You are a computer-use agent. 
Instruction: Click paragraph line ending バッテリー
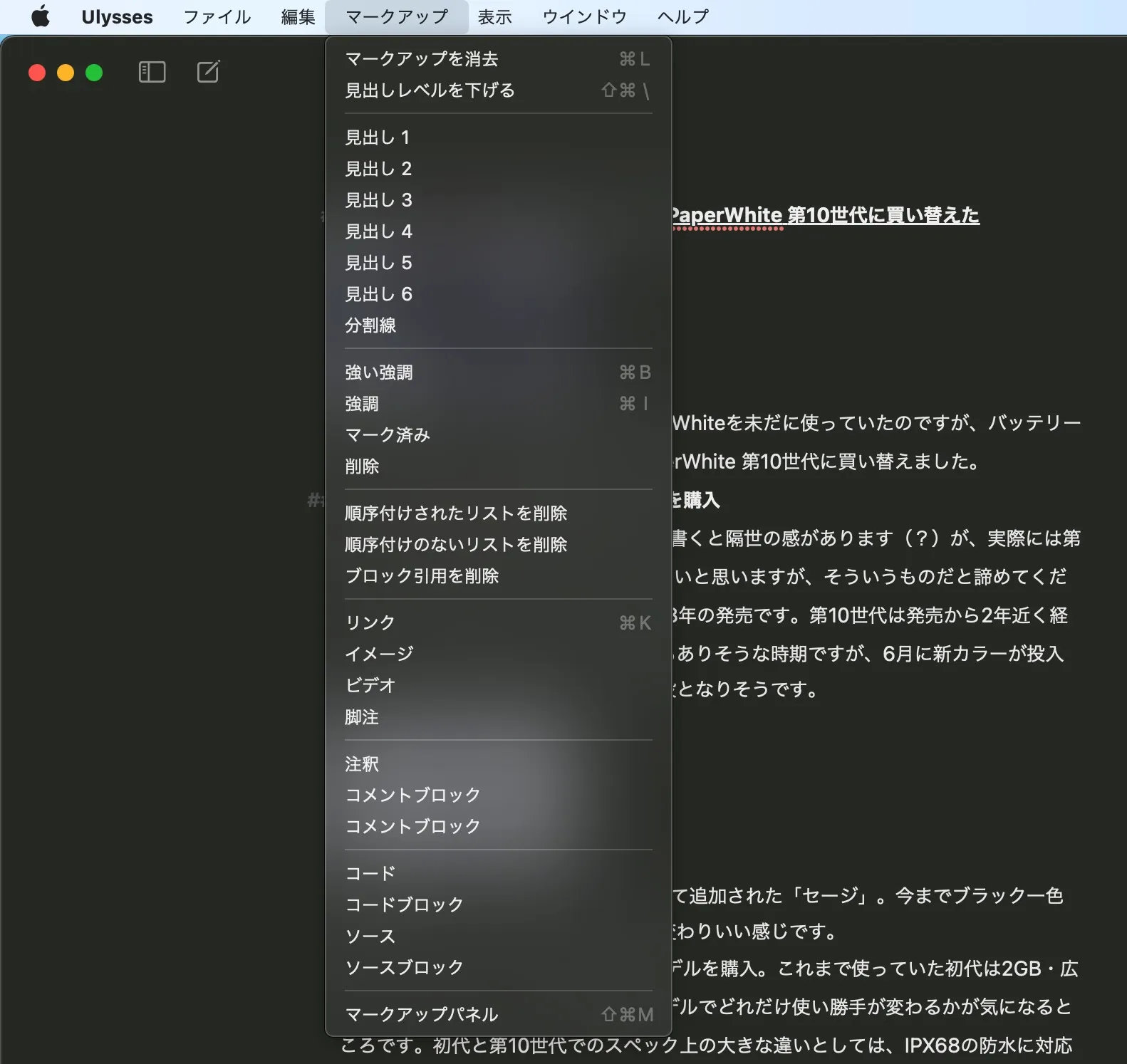click(877, 423)
